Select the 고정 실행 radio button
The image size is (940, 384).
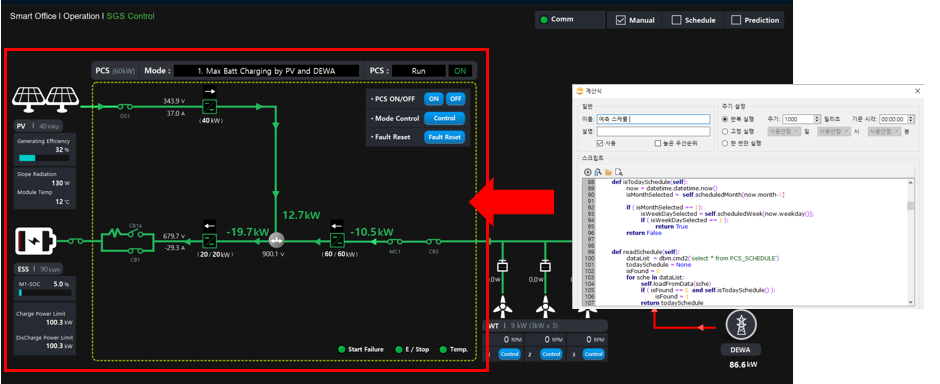click(x=725, y=131)
